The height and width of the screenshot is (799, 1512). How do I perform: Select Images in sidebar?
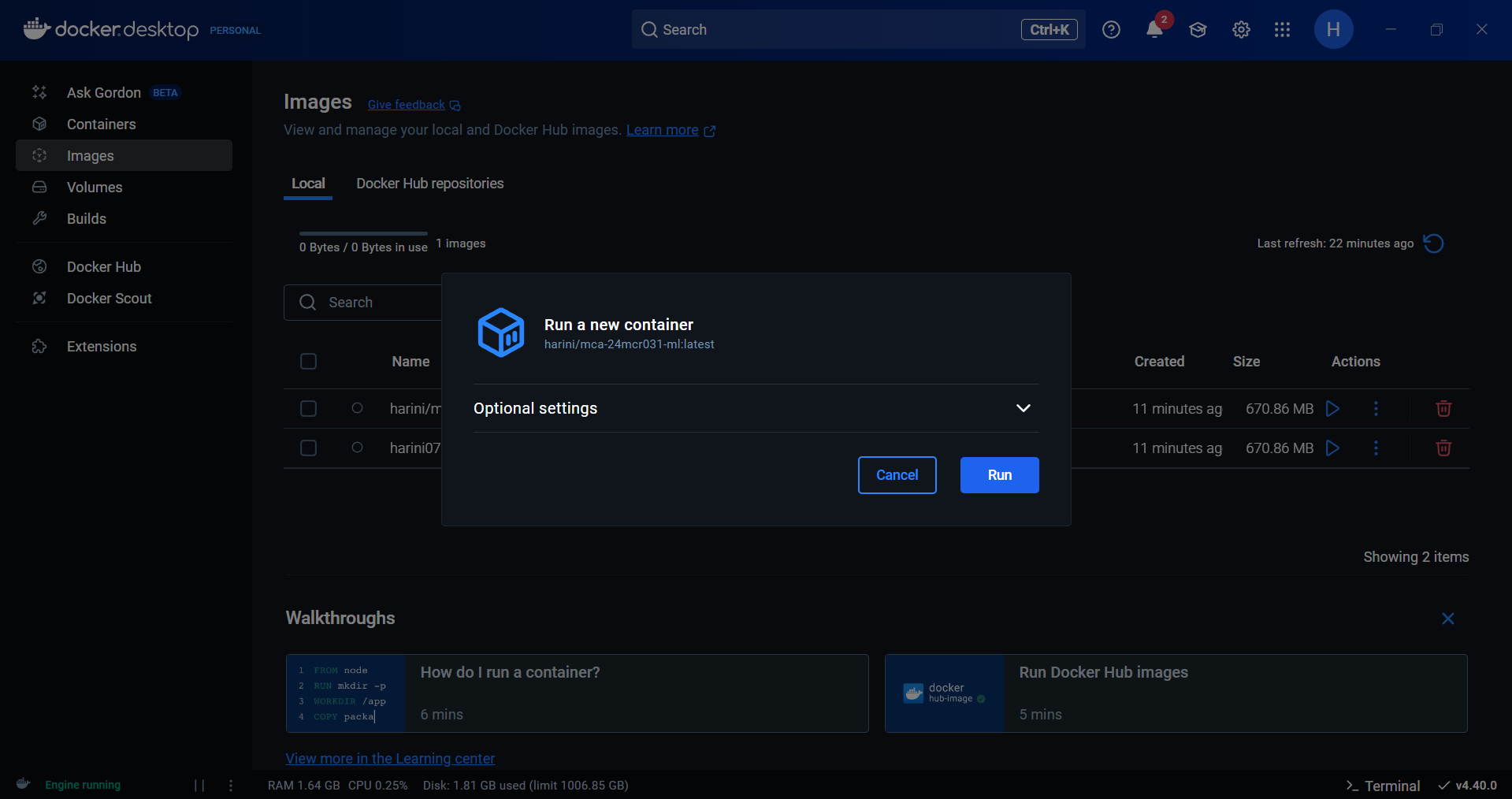(x=124, y=155)
